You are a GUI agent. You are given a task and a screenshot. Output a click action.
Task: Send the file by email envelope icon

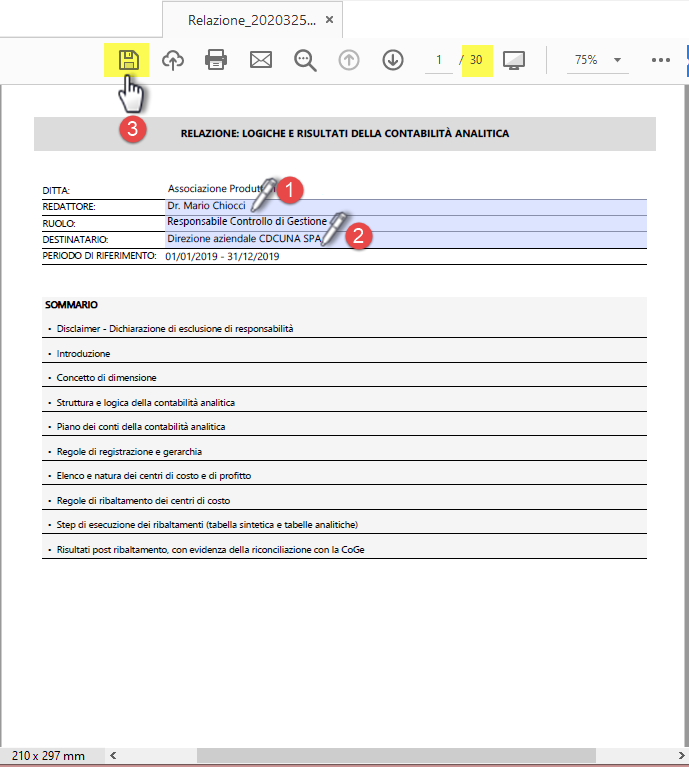261,60
